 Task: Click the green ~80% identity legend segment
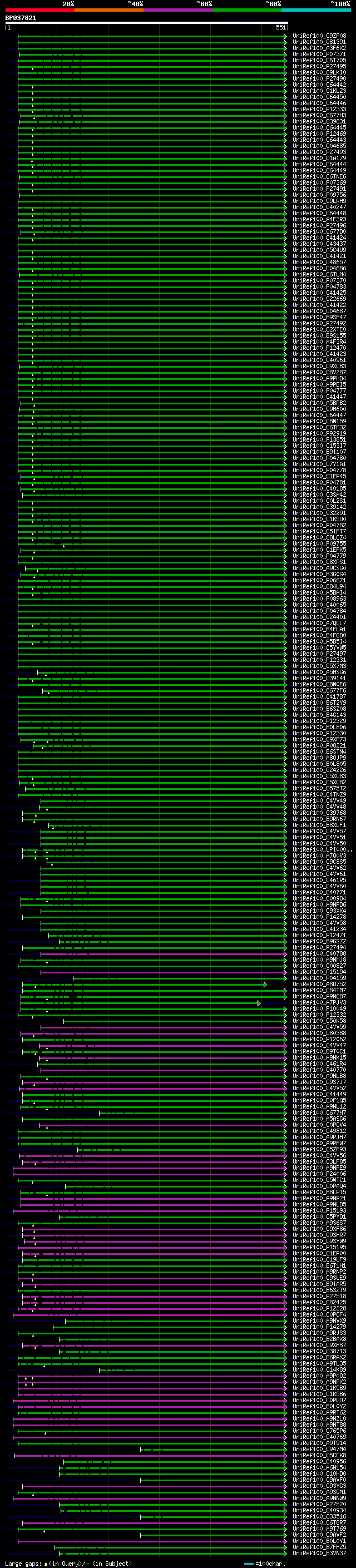pyautogui.click(x=247, y=10)
